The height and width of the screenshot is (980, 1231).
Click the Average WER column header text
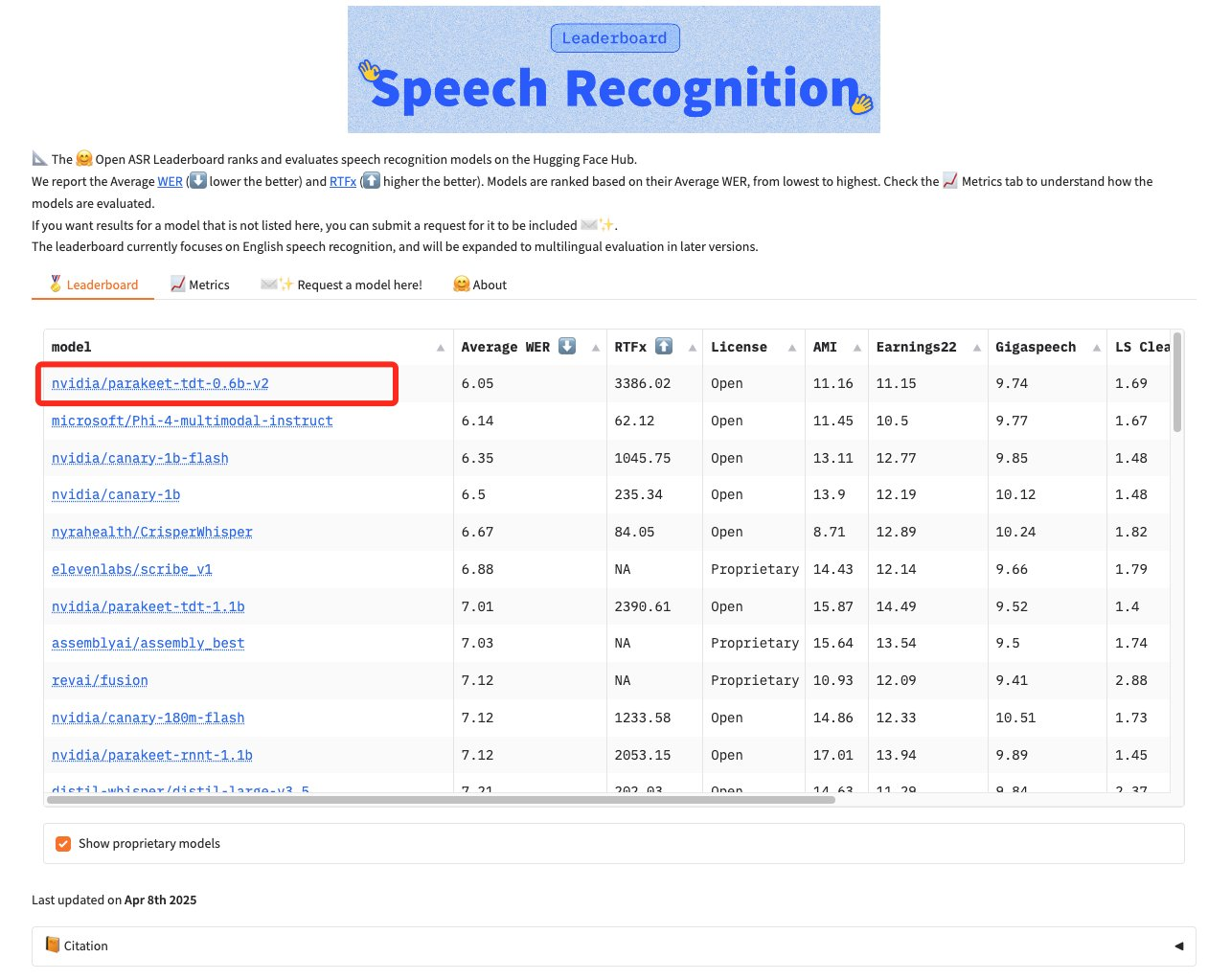(506, 347)
